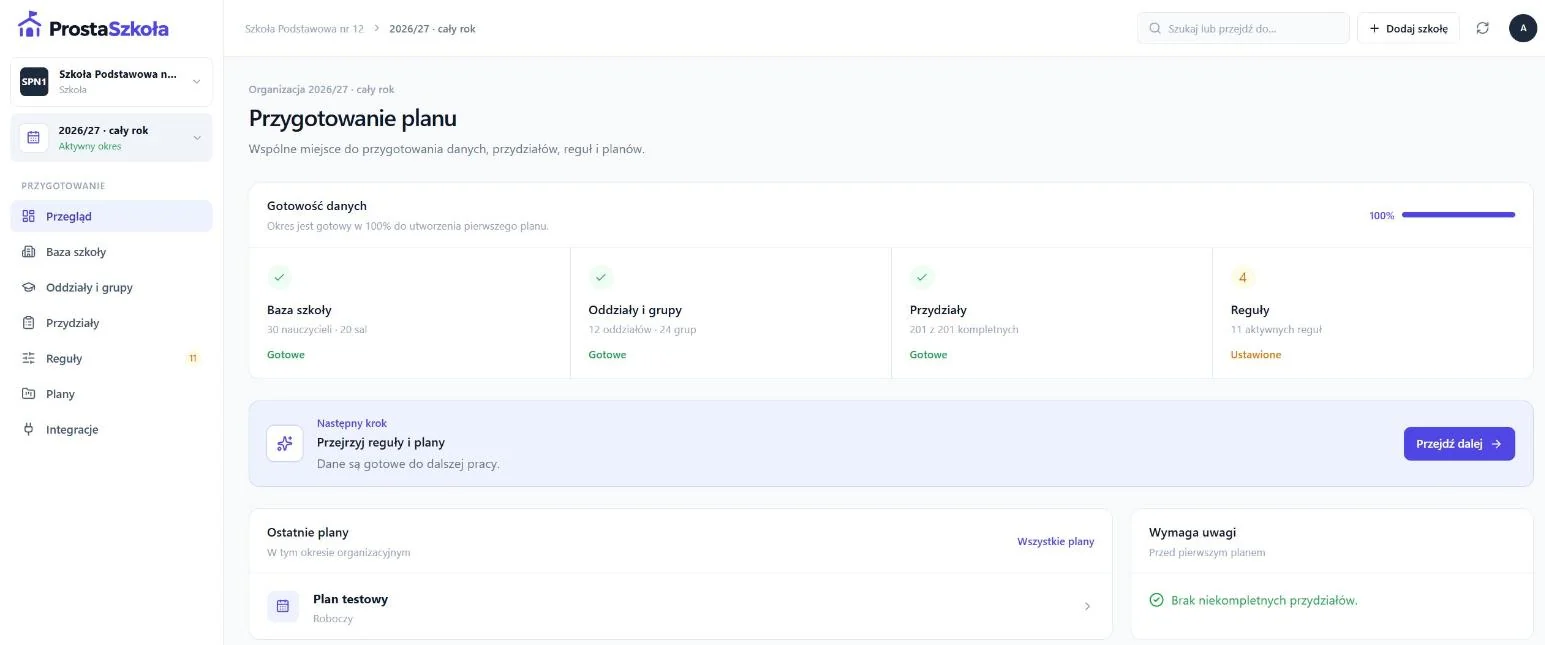Click the green check above Oddziały i grupy card
The height and width of the screenshot is (645, 1545).
(601, 277)
